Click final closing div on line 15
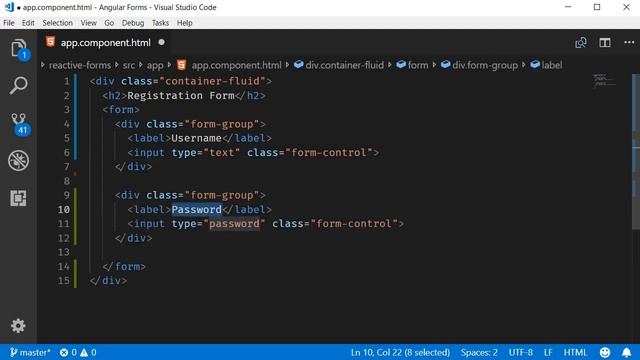Screen dimensions: 640x360 [x=108, y=281]
